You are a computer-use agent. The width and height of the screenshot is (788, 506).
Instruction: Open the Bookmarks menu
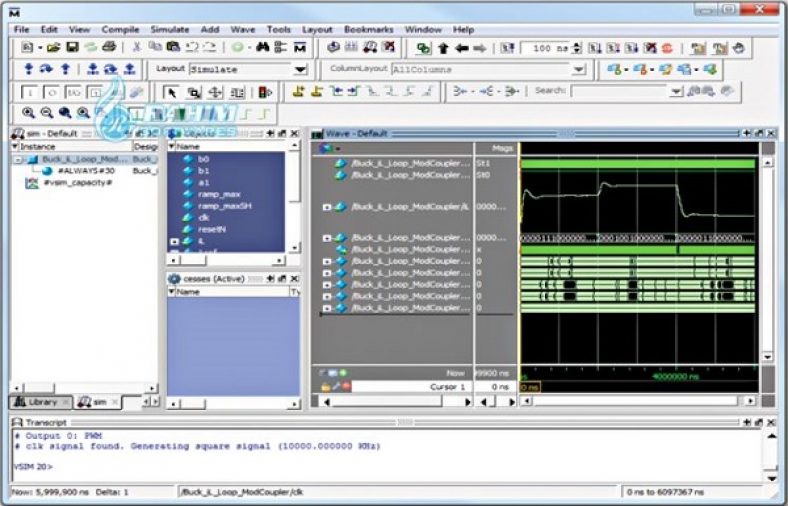tap(369, 30)
